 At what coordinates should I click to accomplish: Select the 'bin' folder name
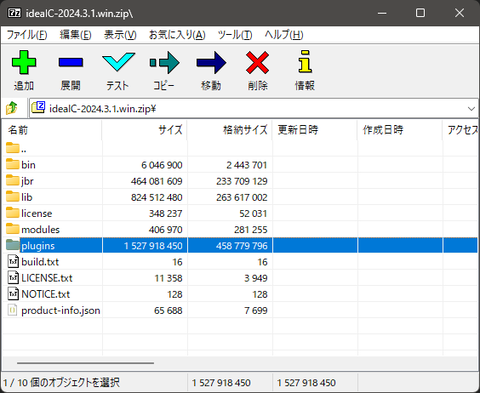28,165
